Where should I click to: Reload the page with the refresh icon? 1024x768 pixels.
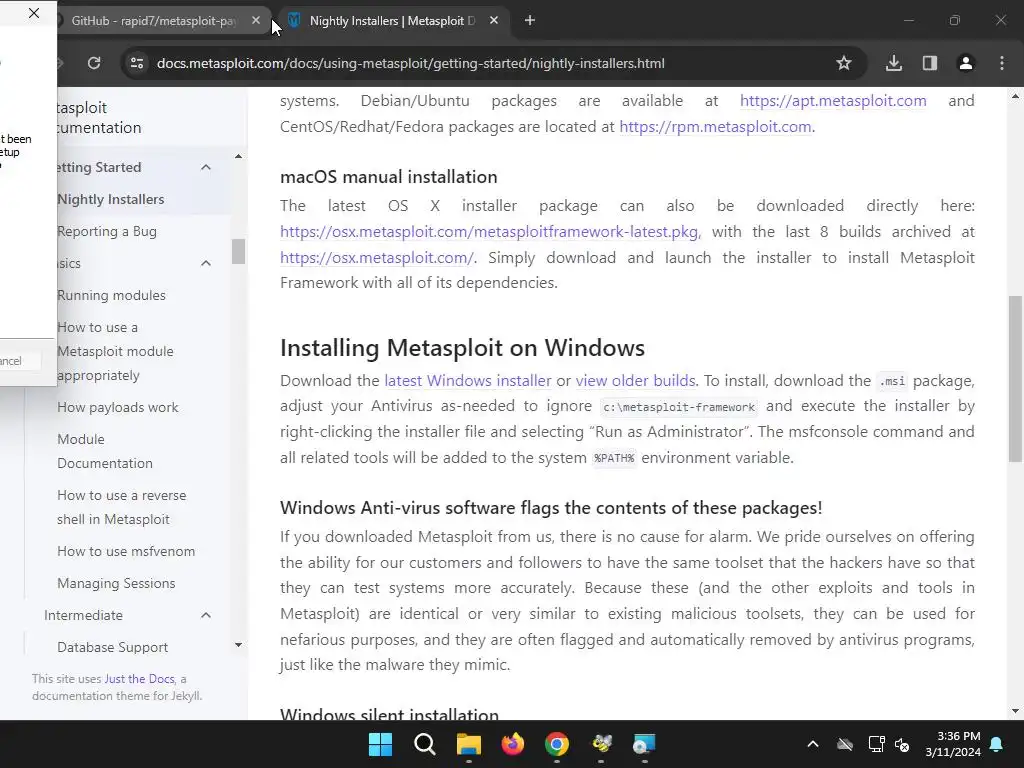pos(94,63)
